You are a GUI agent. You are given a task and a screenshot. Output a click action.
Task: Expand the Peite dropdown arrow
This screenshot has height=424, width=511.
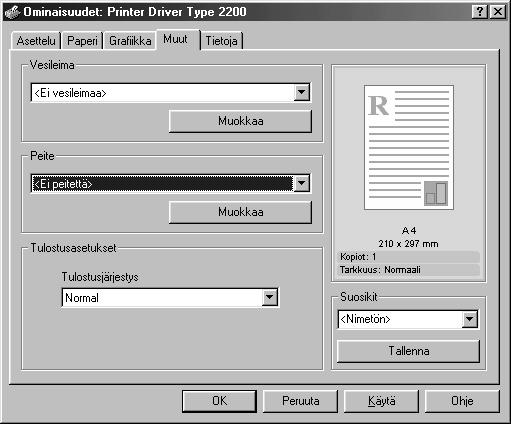tap(302, 183)
